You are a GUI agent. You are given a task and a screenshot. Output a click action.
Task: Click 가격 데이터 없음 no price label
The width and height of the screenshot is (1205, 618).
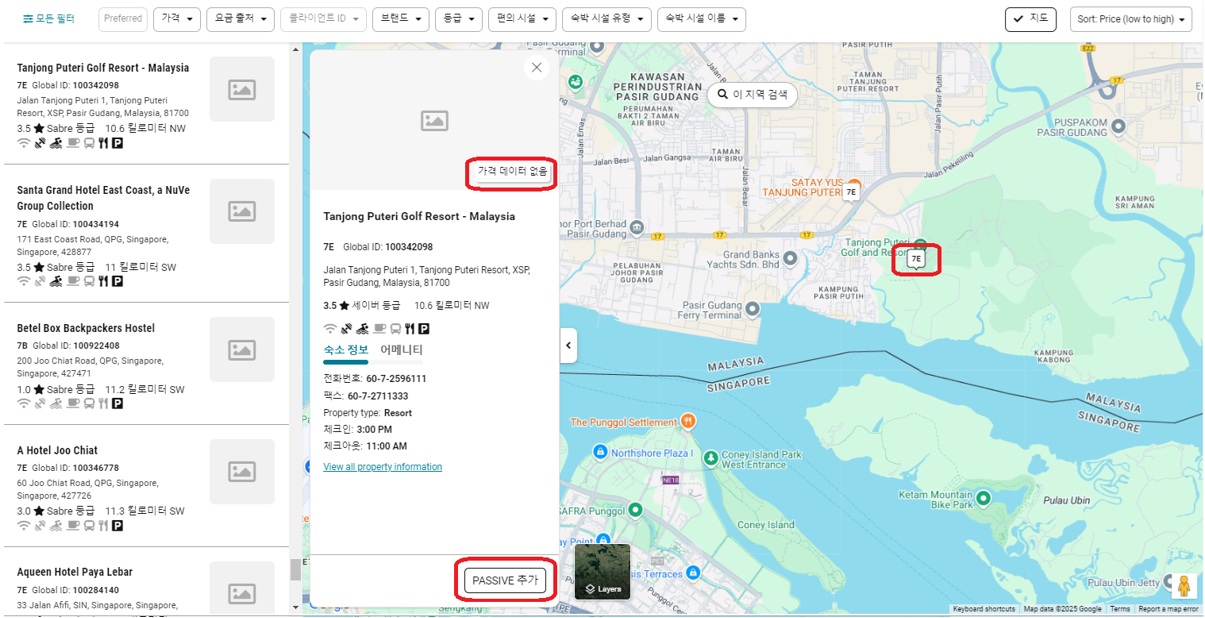512,172
